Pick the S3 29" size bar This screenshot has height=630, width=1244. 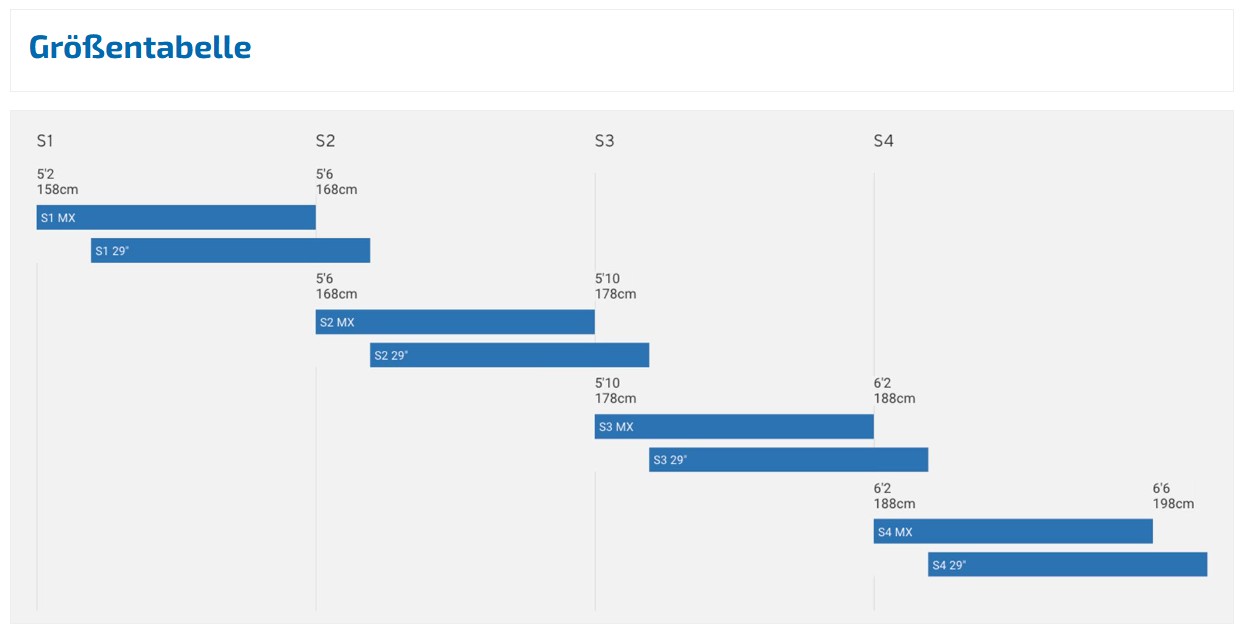pyautogui.click(x=788, y=460)
